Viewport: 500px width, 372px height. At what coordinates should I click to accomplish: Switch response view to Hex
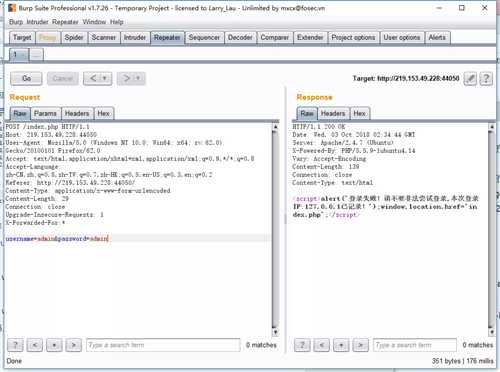pos(359,114)
